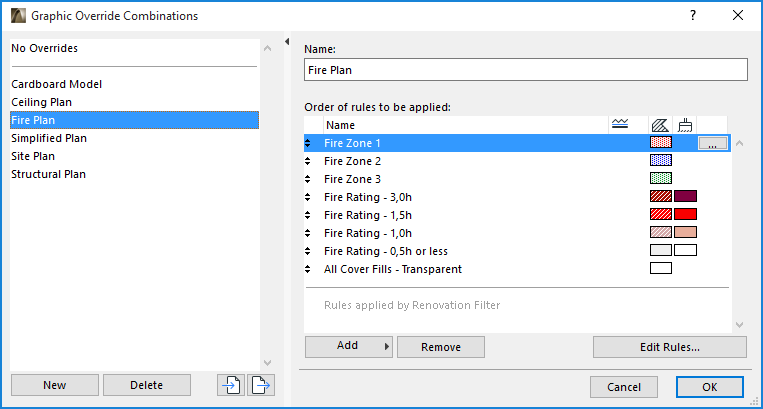
Task: Open the Add rule dropdown
Action: 348,347
